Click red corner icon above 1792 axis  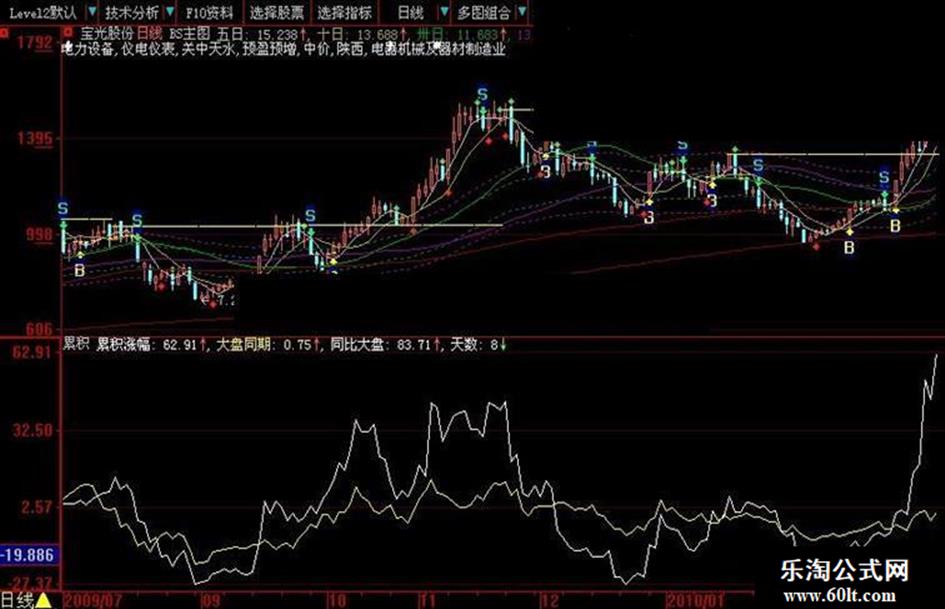(x=4, y=32)
